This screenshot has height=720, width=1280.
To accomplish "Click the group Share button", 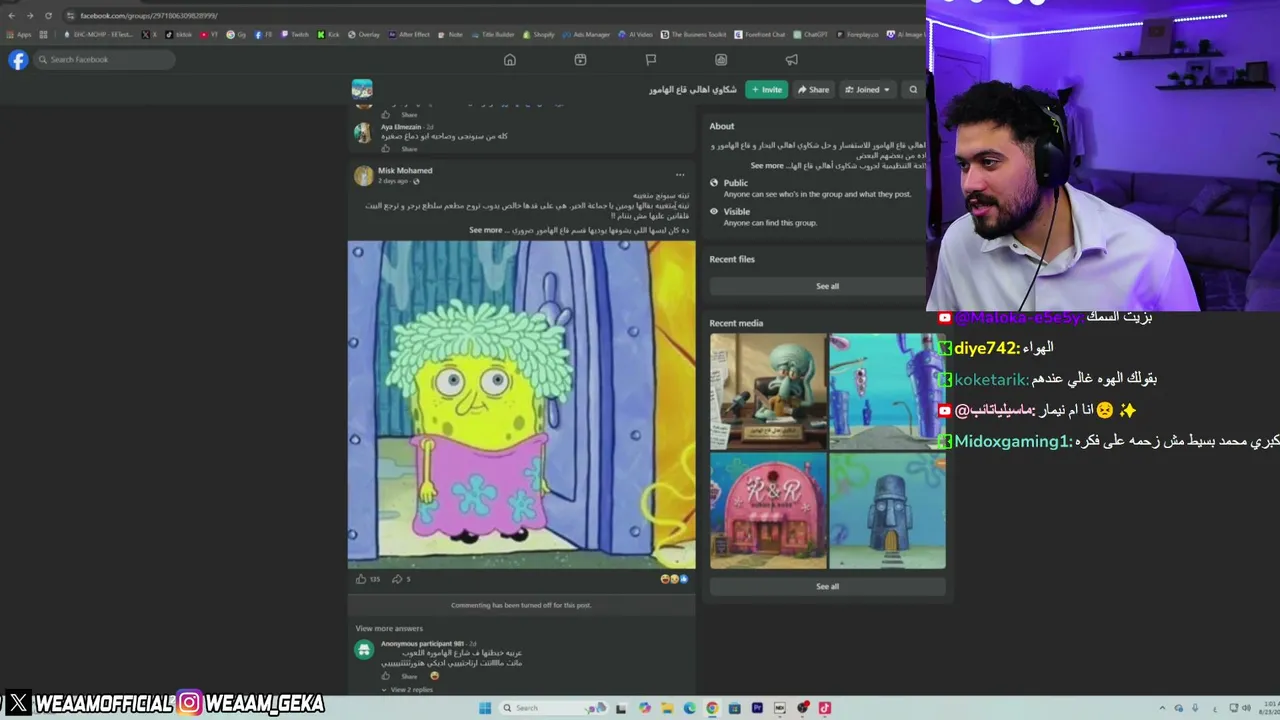I will point(813,90).
